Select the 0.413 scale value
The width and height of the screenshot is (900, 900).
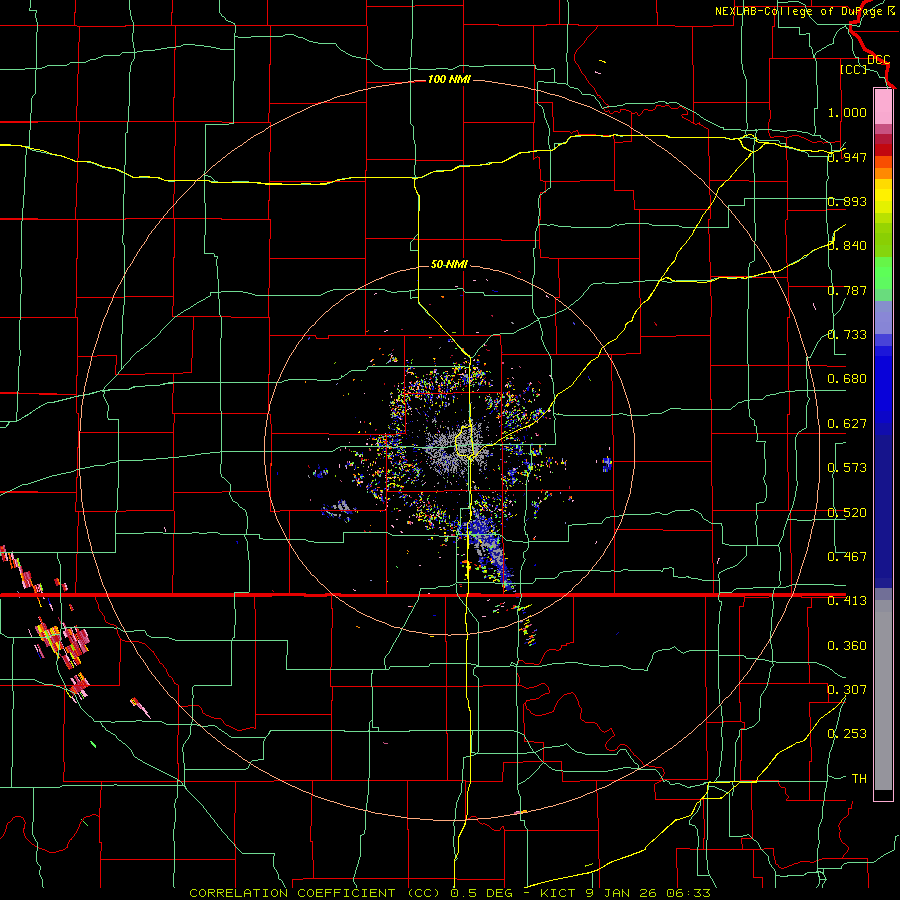847,601
